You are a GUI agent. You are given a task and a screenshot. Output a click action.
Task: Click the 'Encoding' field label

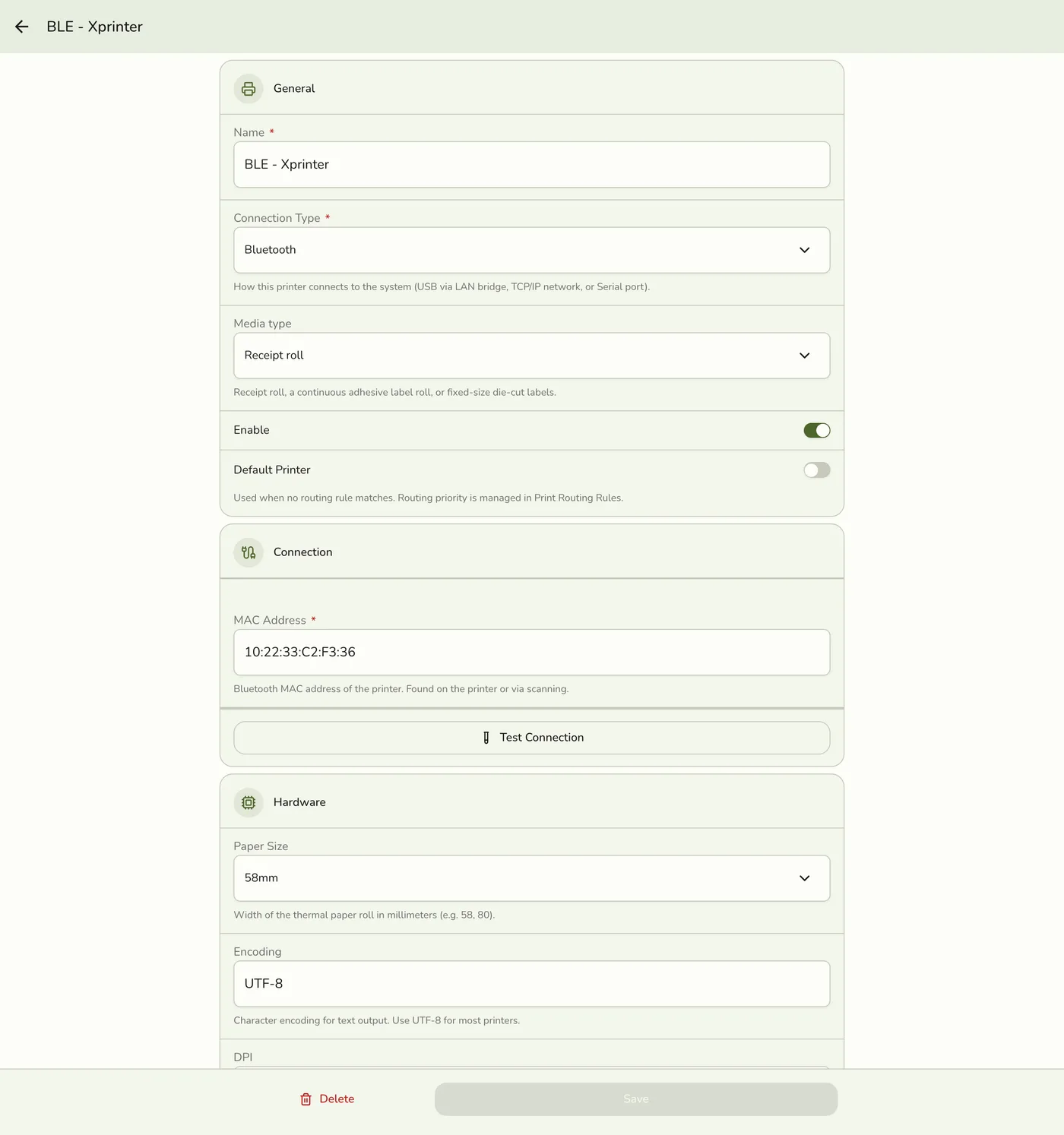click(258, 952)
